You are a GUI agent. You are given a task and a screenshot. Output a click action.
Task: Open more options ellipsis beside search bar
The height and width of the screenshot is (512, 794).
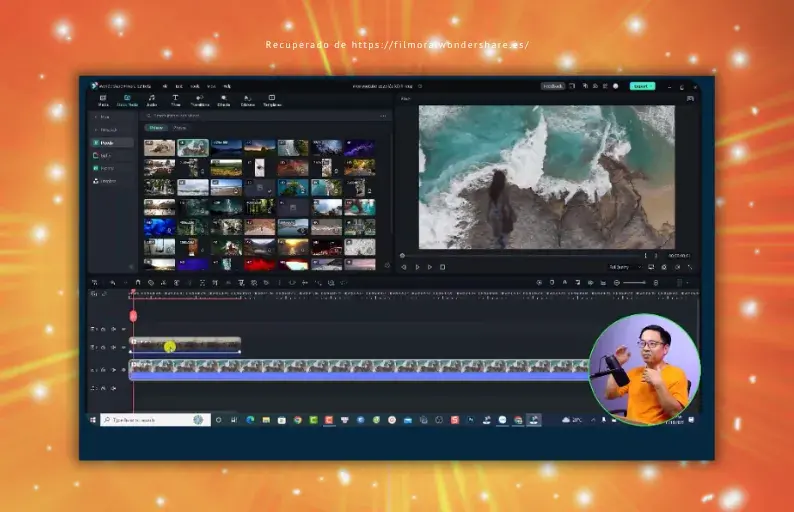click(x=382, y=116)
